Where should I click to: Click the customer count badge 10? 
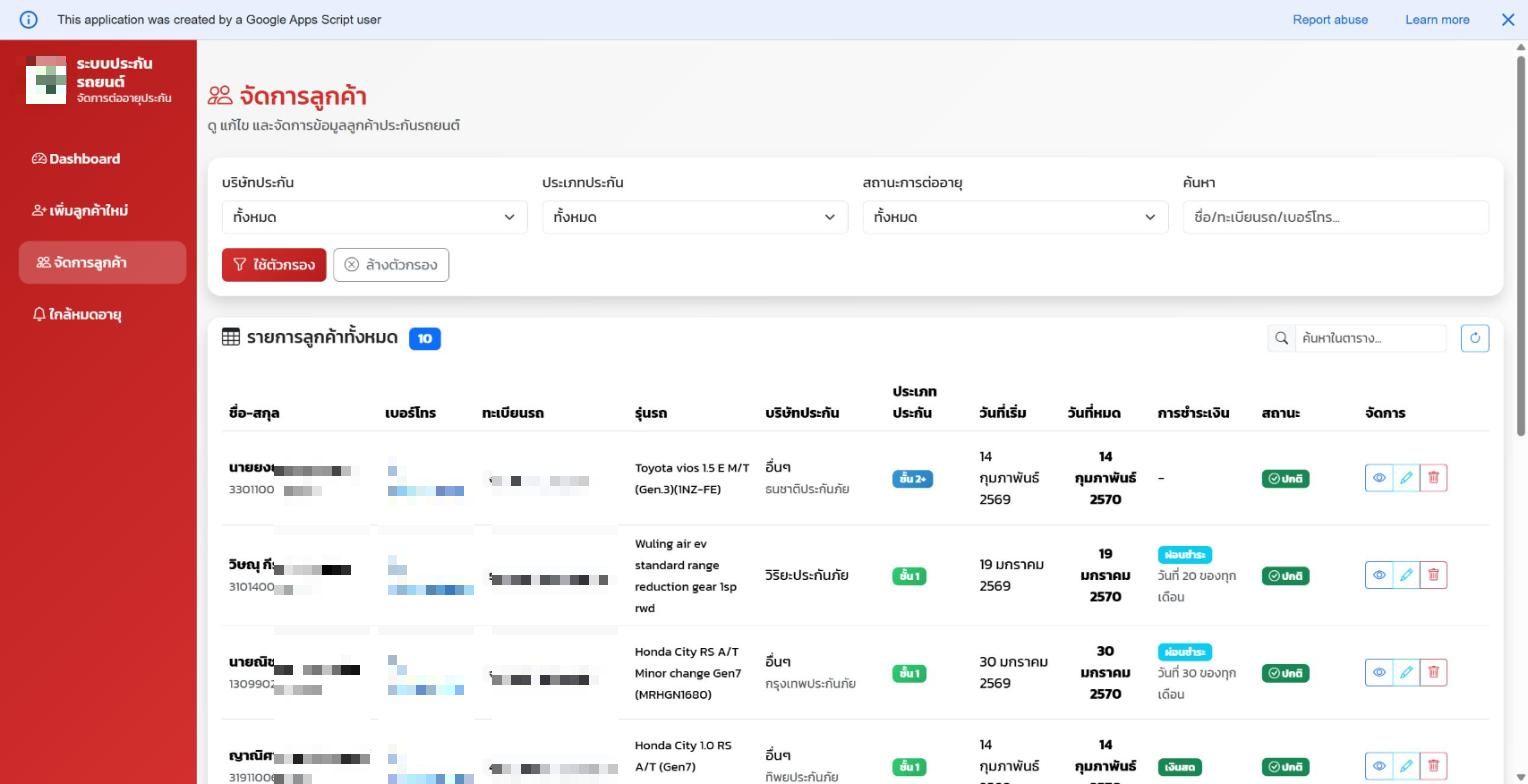click(425, 339)
